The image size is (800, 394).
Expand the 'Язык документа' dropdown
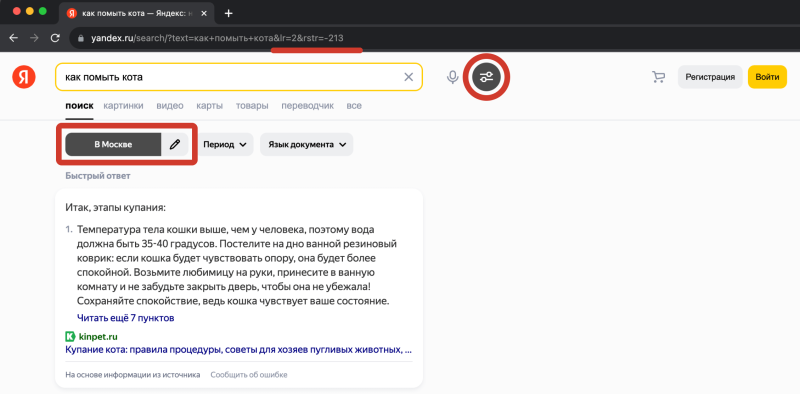[307, 144]
